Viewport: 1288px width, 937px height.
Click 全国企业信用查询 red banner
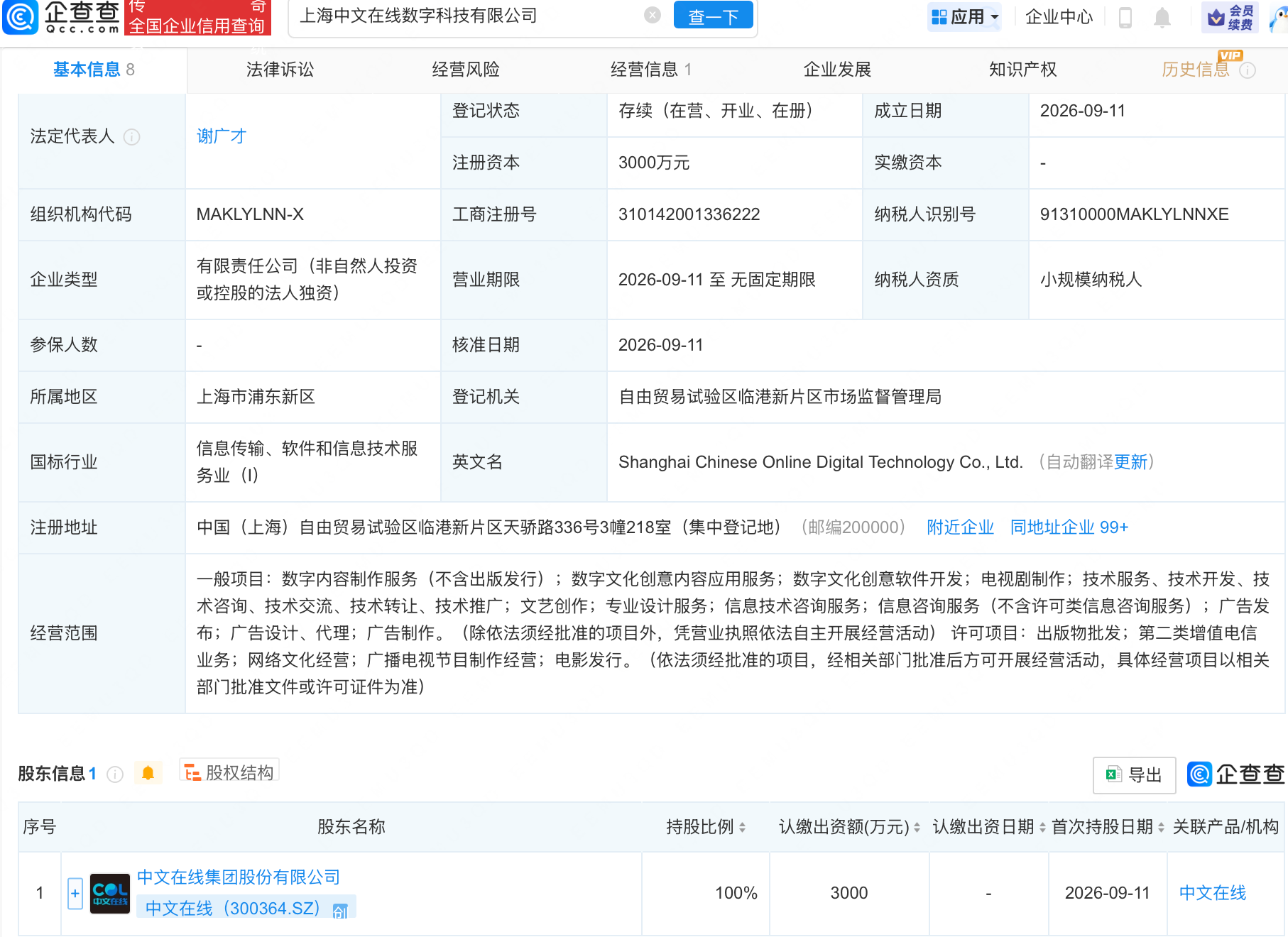pos(197,18)
